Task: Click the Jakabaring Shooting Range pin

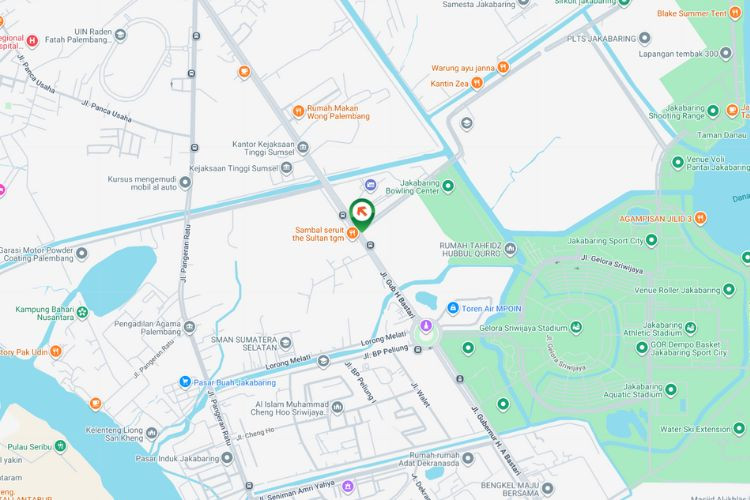Action: pyautogui.click(x=713, y=111)
